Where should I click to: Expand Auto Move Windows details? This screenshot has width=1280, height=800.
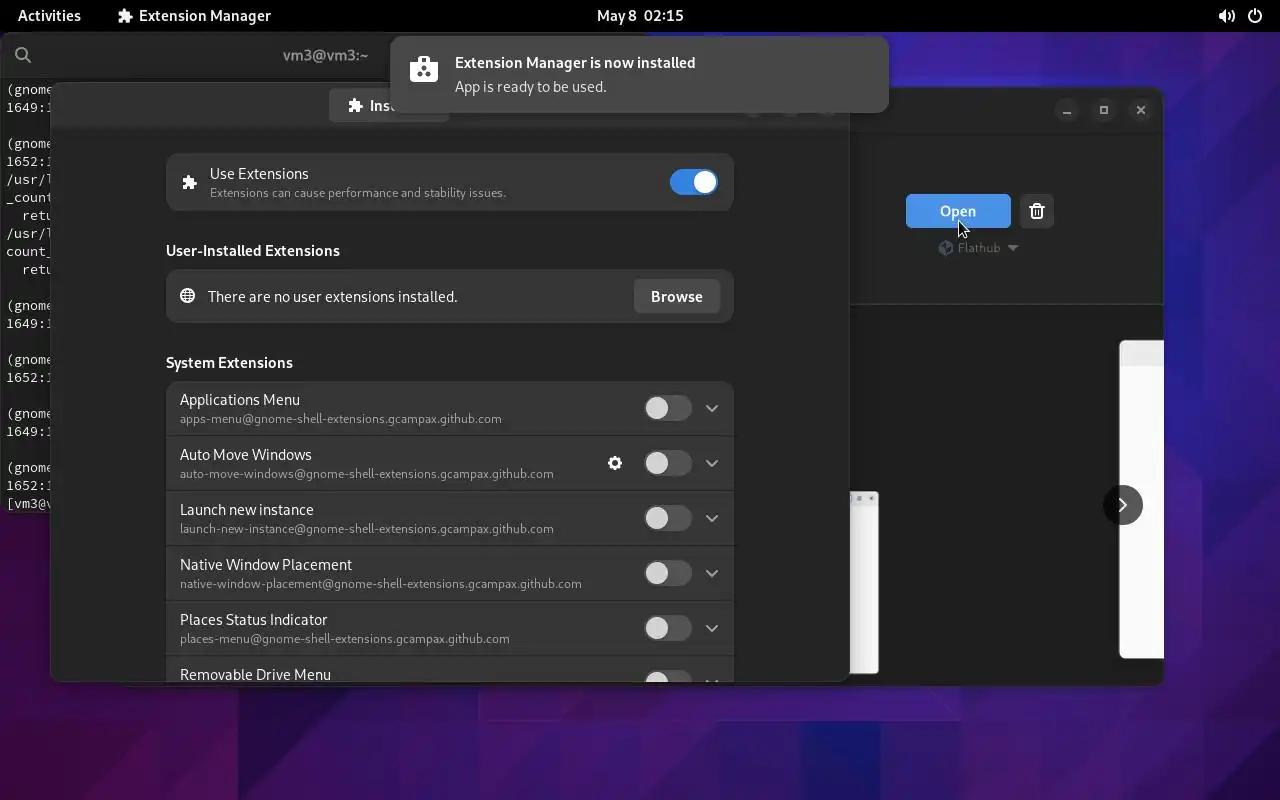click(712, 463)
